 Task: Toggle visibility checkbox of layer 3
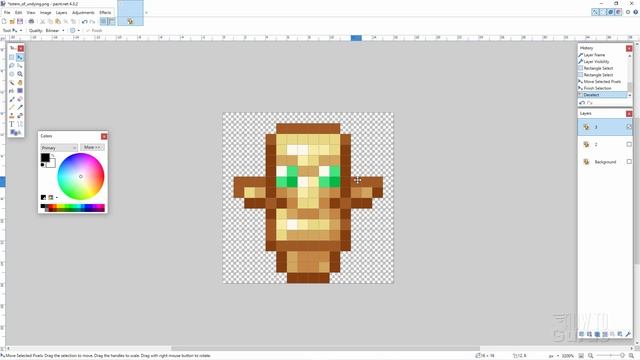(x=629, y=127)
